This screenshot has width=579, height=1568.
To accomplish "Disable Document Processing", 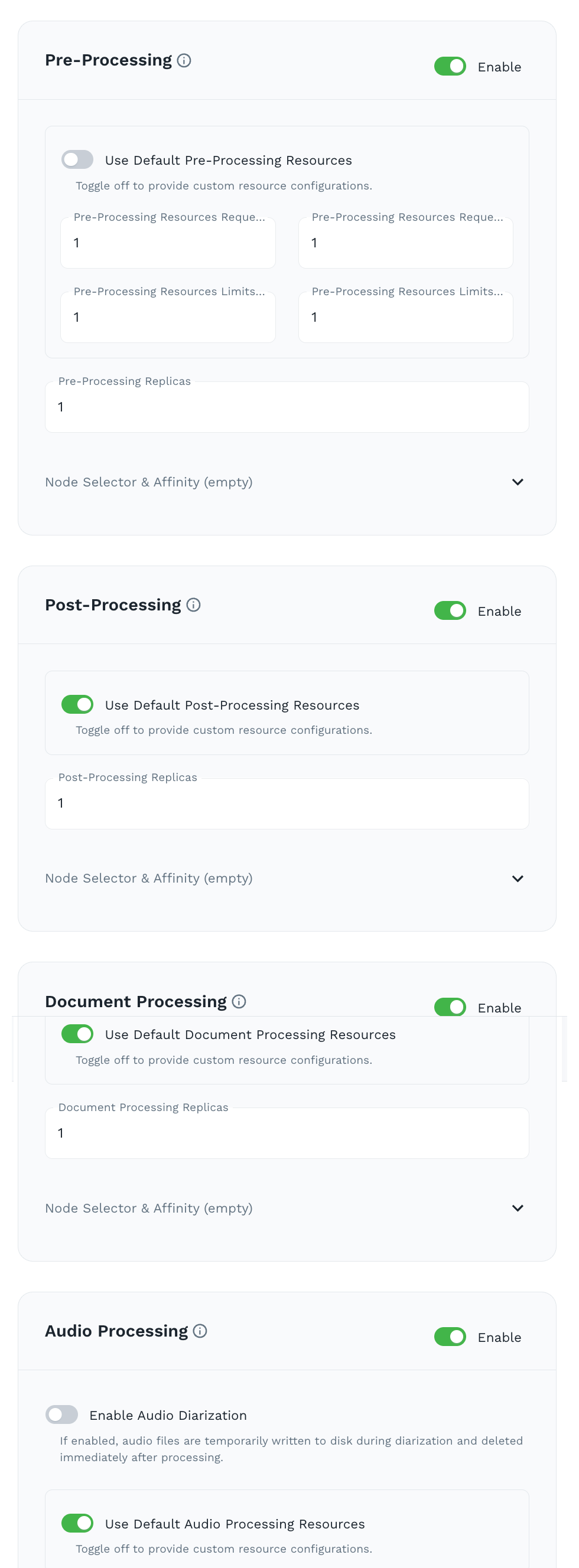I will click(x=450, y=1007).
